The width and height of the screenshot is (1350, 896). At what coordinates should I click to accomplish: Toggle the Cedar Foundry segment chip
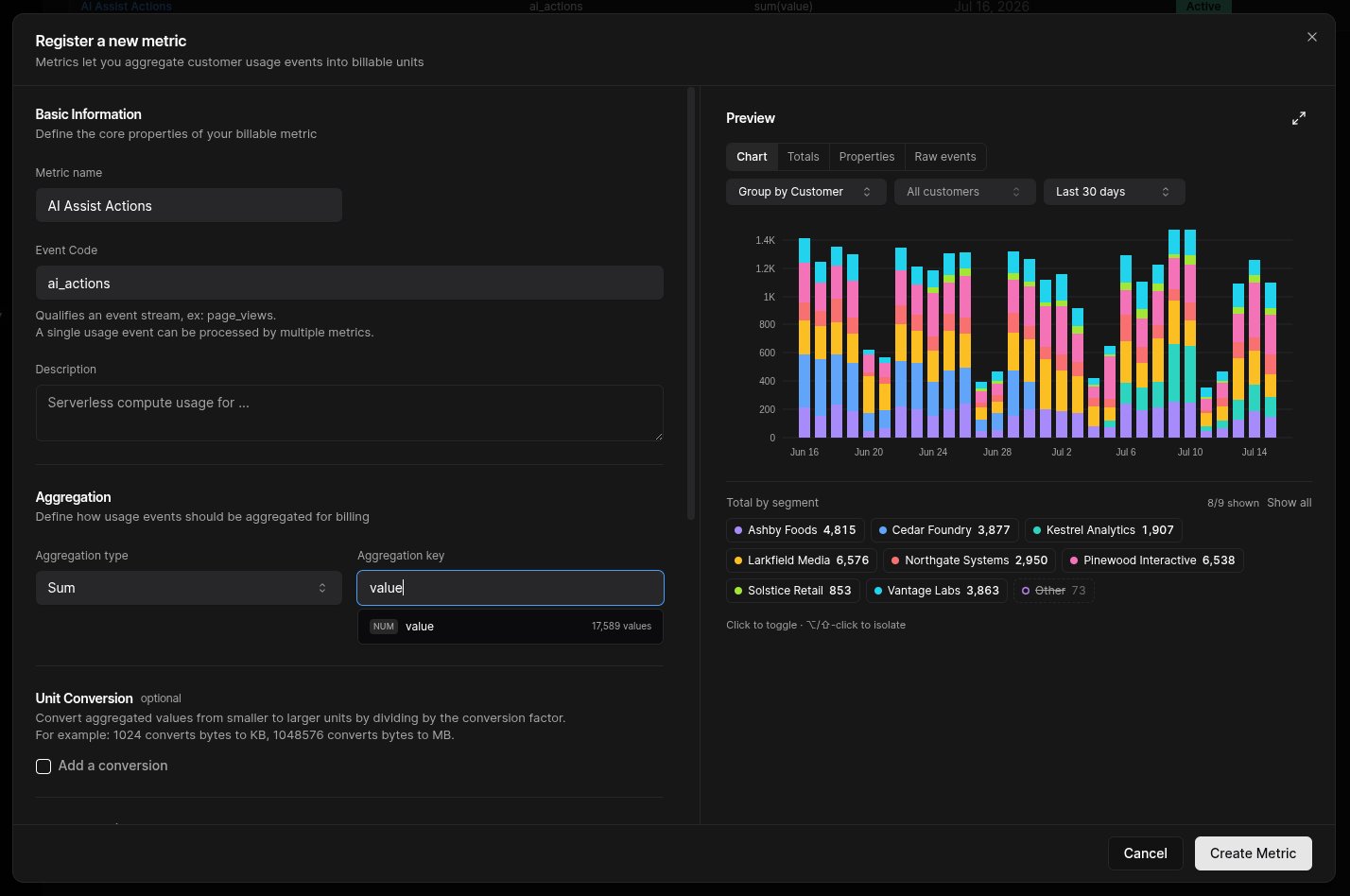[944, 530]
